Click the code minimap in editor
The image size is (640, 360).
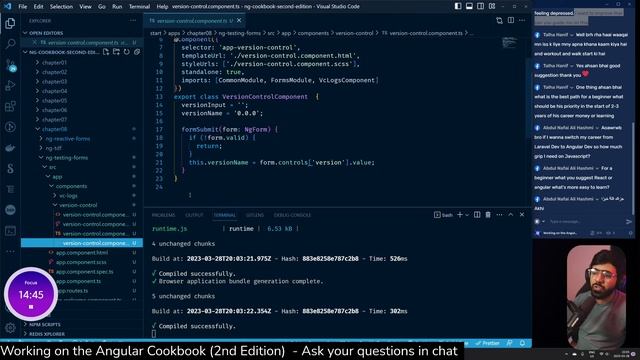click(x=509, y=42)
